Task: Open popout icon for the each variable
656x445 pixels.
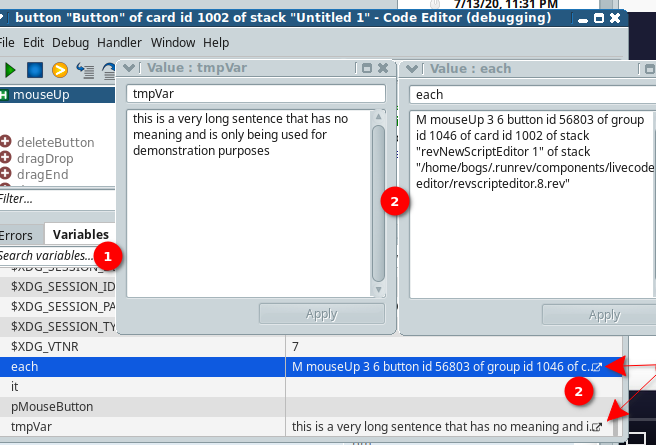Action: pyautogui.click(x=597, y=367)
